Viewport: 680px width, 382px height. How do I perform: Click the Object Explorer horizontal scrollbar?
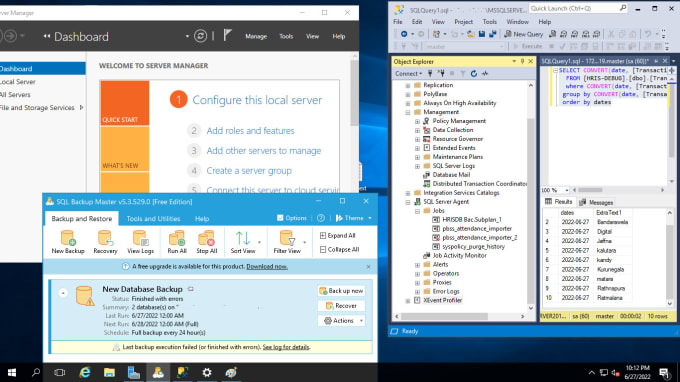point(459,317)
